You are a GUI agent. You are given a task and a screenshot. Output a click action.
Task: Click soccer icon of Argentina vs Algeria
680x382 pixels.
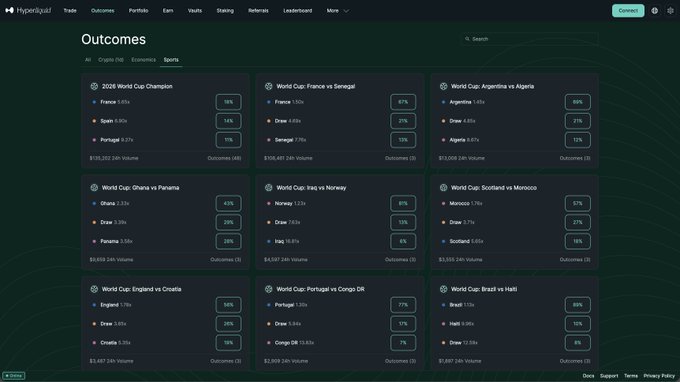(x=443, y=86)
